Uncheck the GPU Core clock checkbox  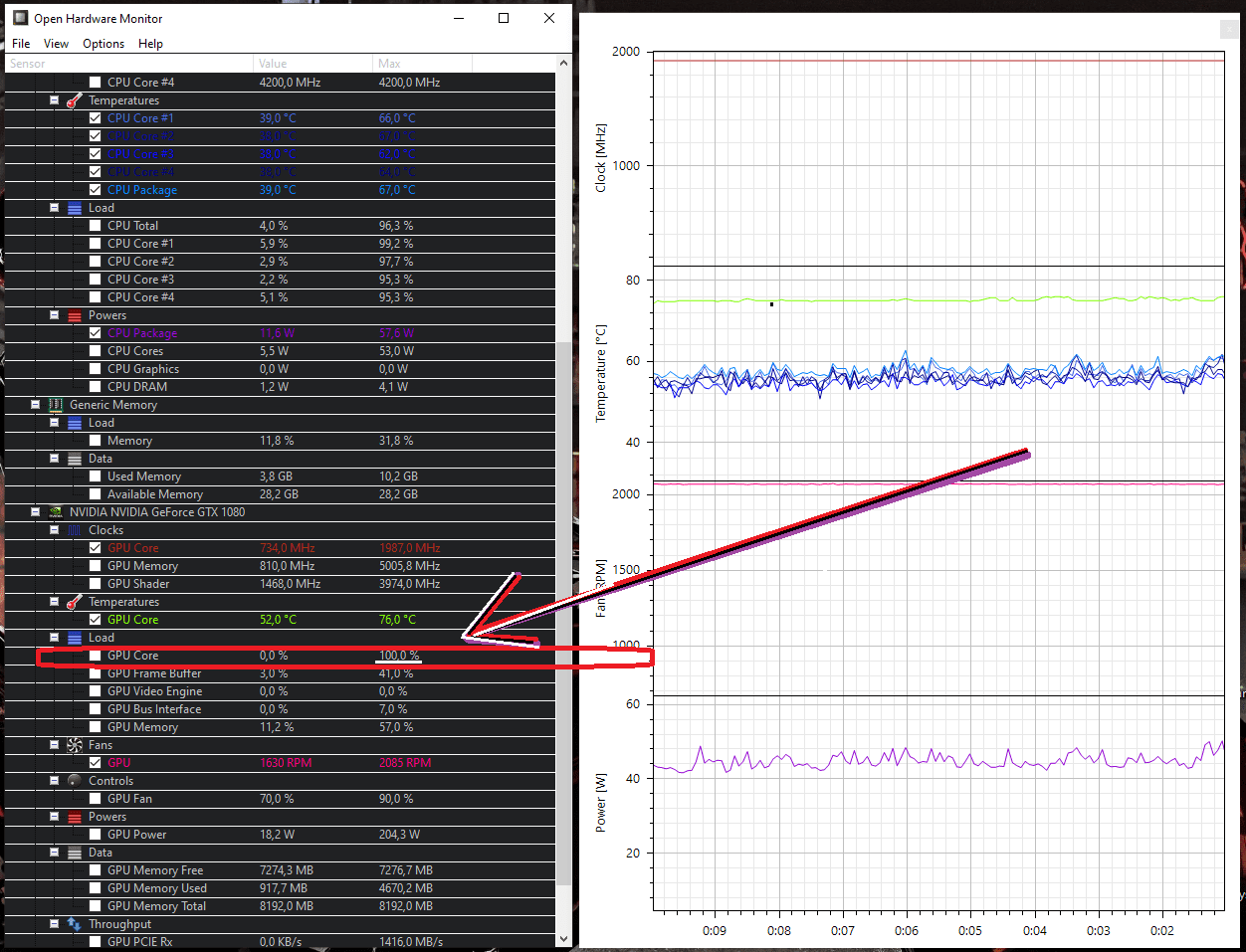[x=96, y=548]
